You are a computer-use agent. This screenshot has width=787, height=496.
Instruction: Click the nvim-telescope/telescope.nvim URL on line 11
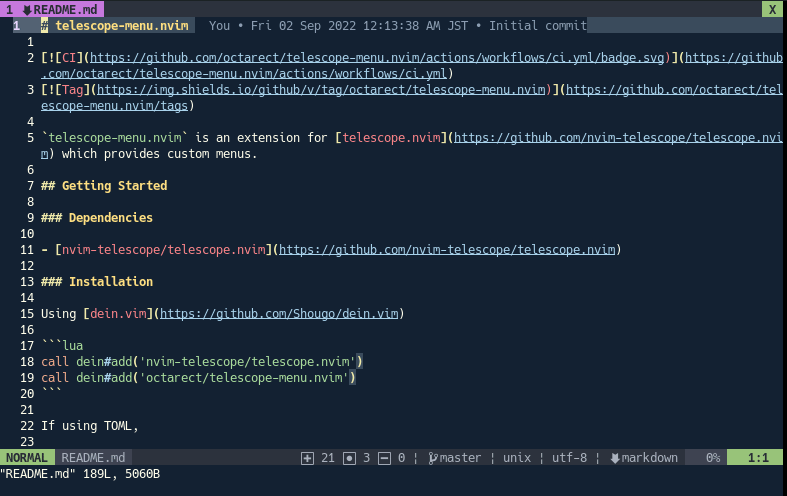(x=447, y=250)
